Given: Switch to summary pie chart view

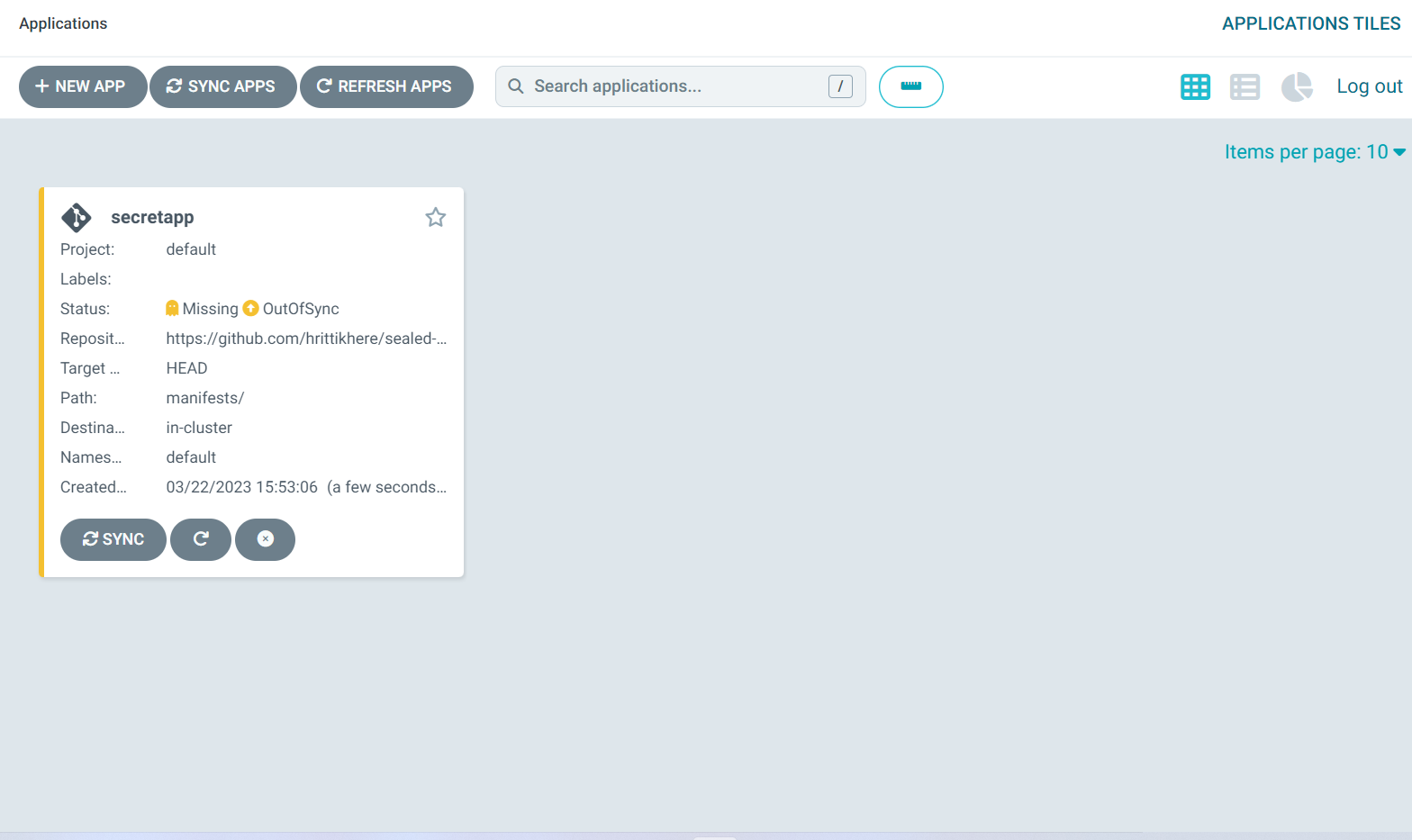Looking at the screenshot, I should coord(1297,87).
